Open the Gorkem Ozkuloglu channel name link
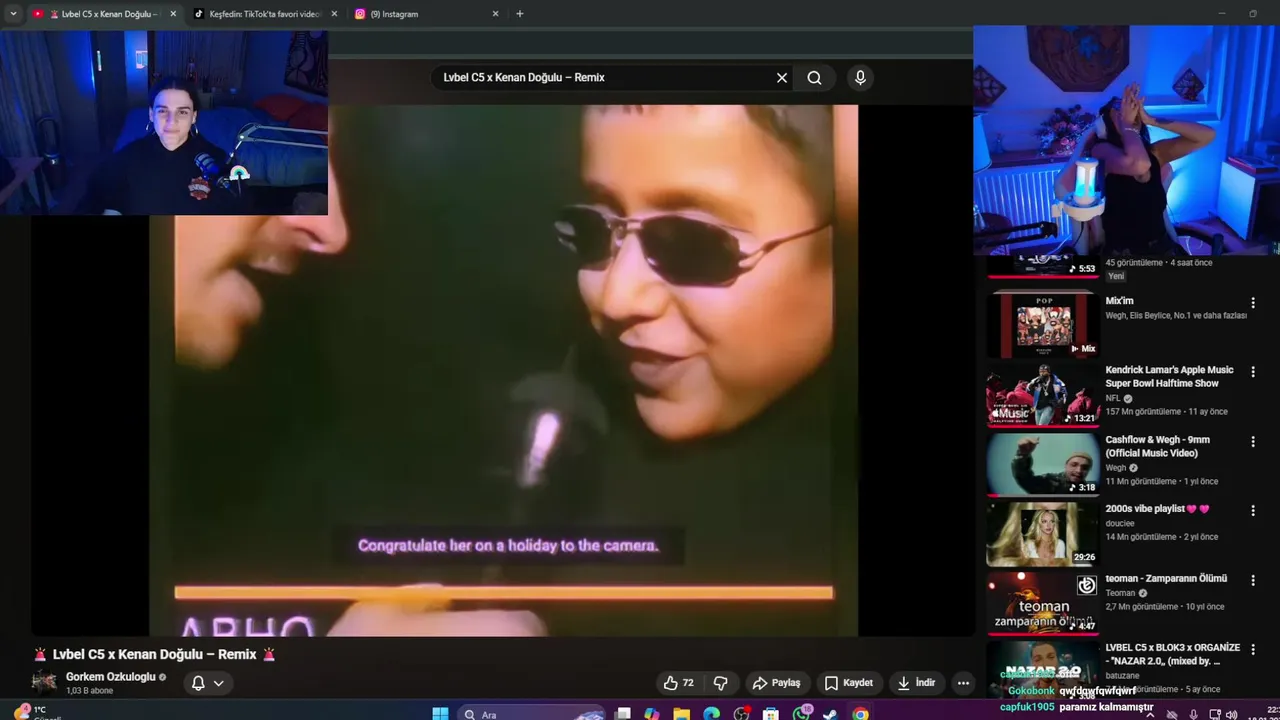 (111, 677)
